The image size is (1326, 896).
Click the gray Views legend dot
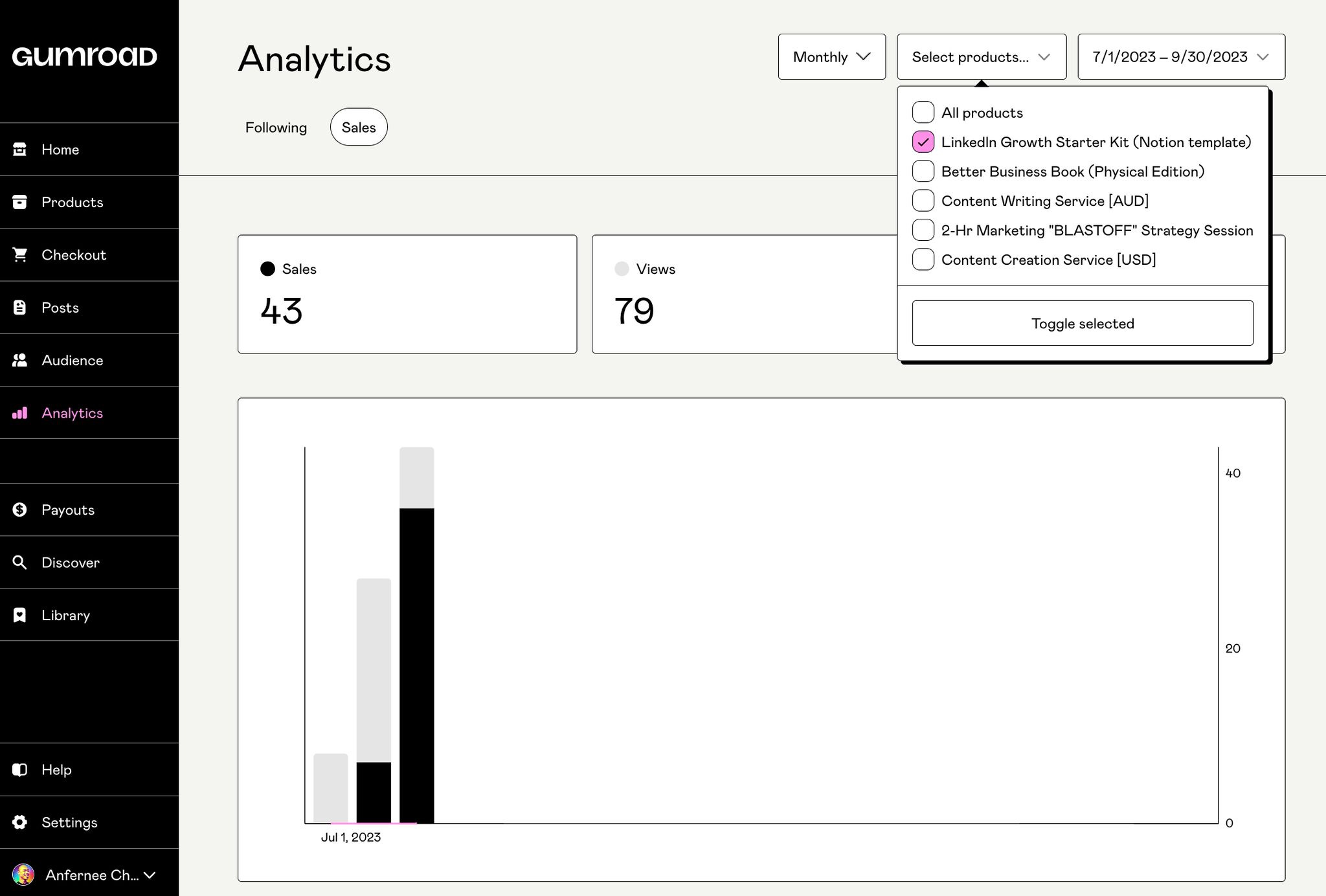coord(622,269)
